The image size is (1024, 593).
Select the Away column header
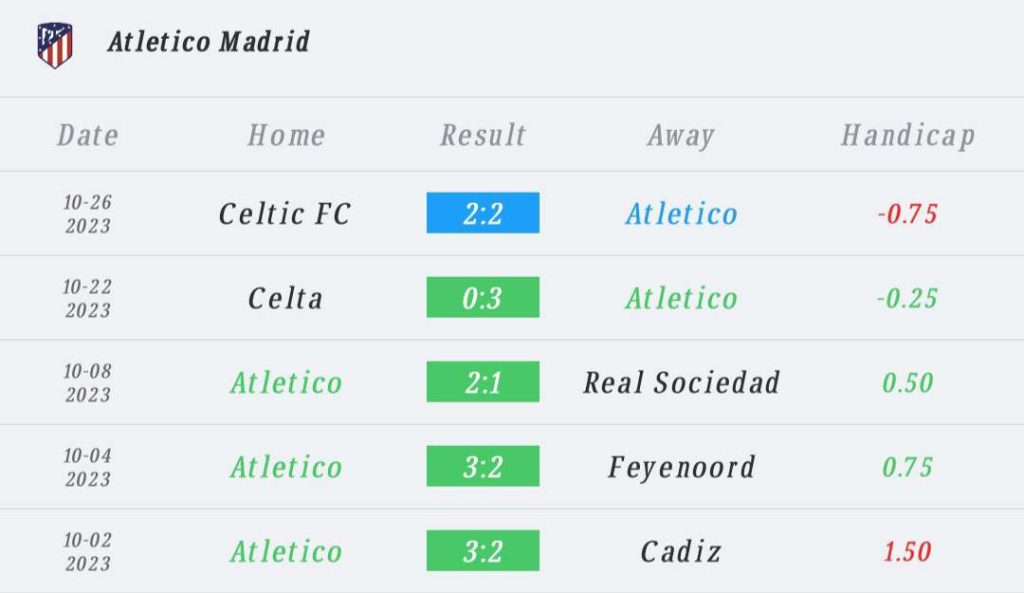point(681,136)
